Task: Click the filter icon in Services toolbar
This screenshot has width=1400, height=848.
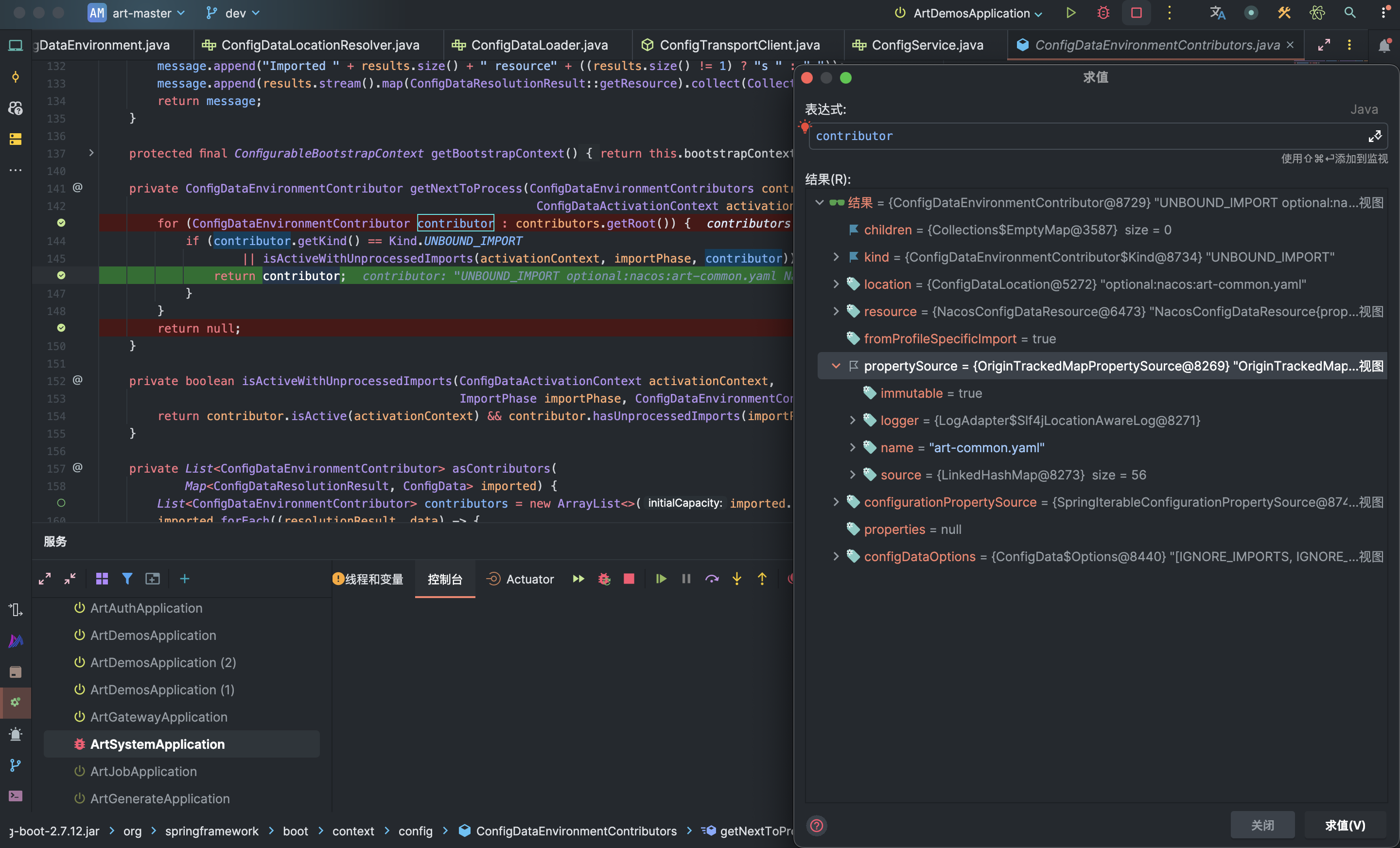Action: pos(127,579)
